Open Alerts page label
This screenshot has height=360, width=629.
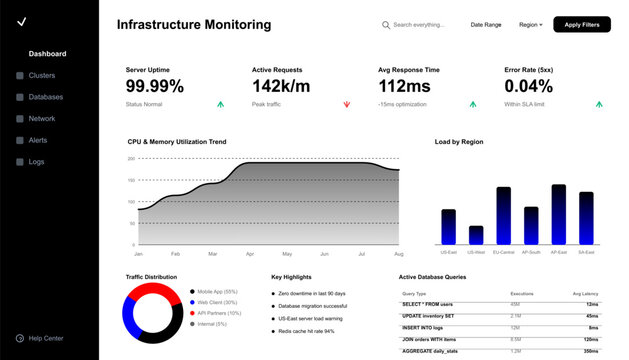38,140
